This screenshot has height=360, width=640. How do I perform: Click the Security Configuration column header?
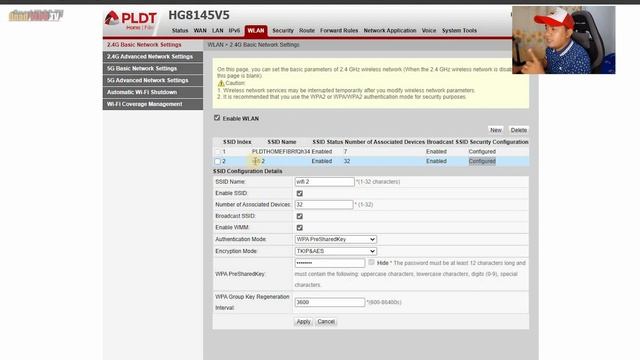tap(499, 142)
